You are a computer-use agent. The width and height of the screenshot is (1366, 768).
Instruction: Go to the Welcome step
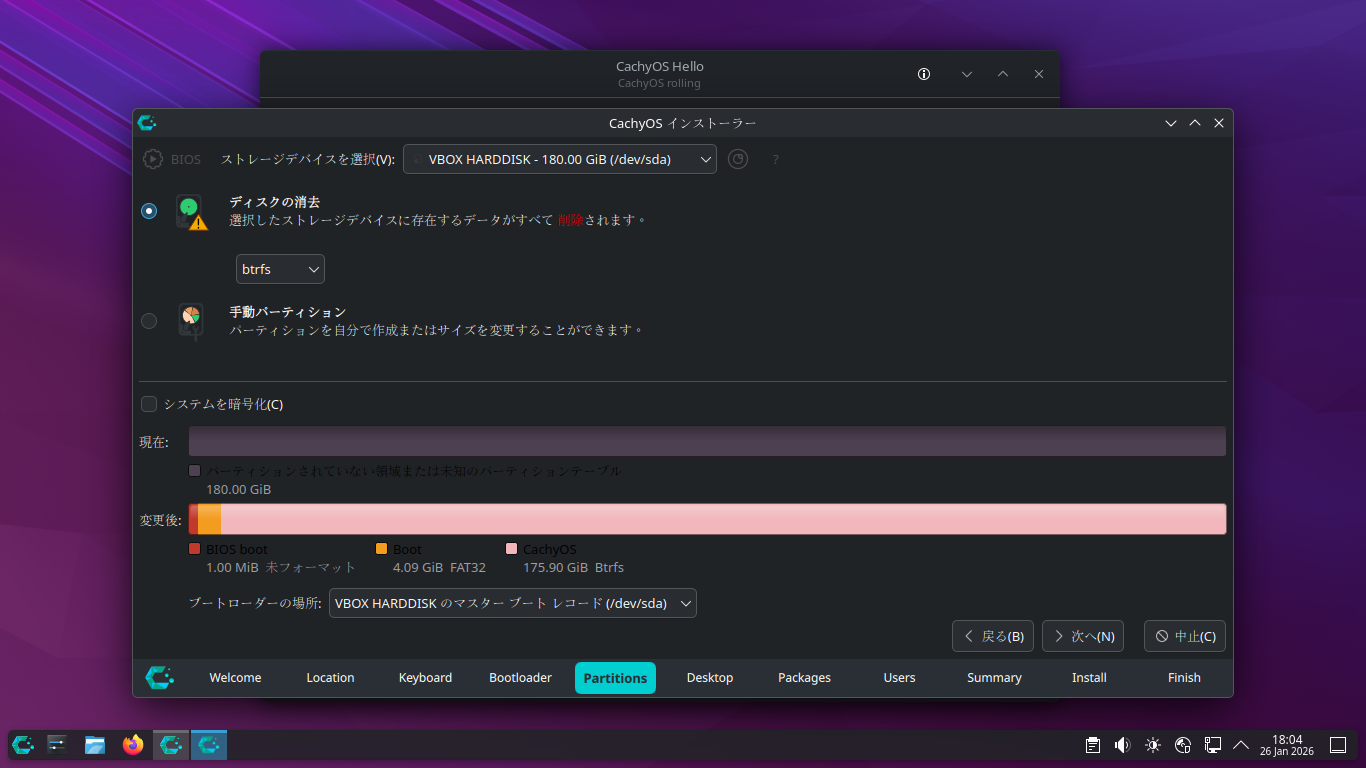click(235, 678)
